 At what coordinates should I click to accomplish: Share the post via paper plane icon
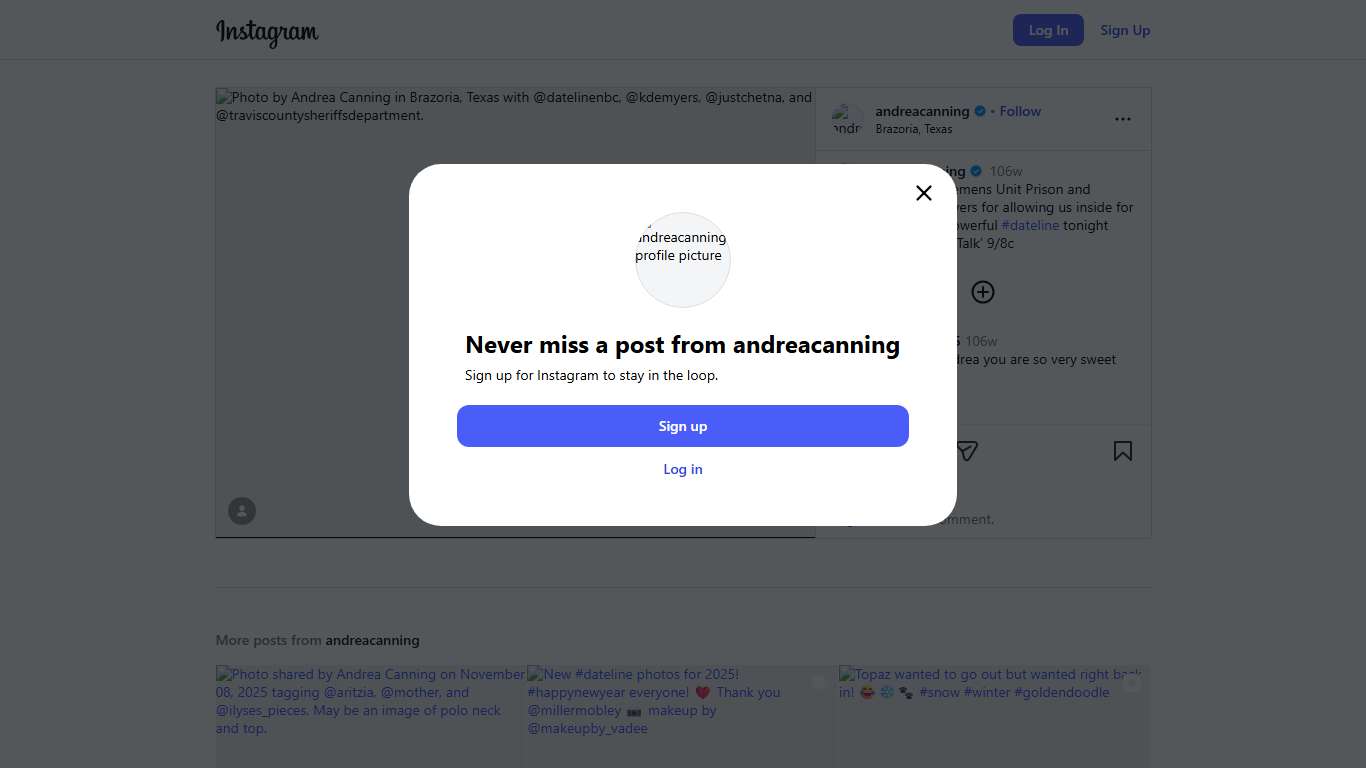pos(966,451)
